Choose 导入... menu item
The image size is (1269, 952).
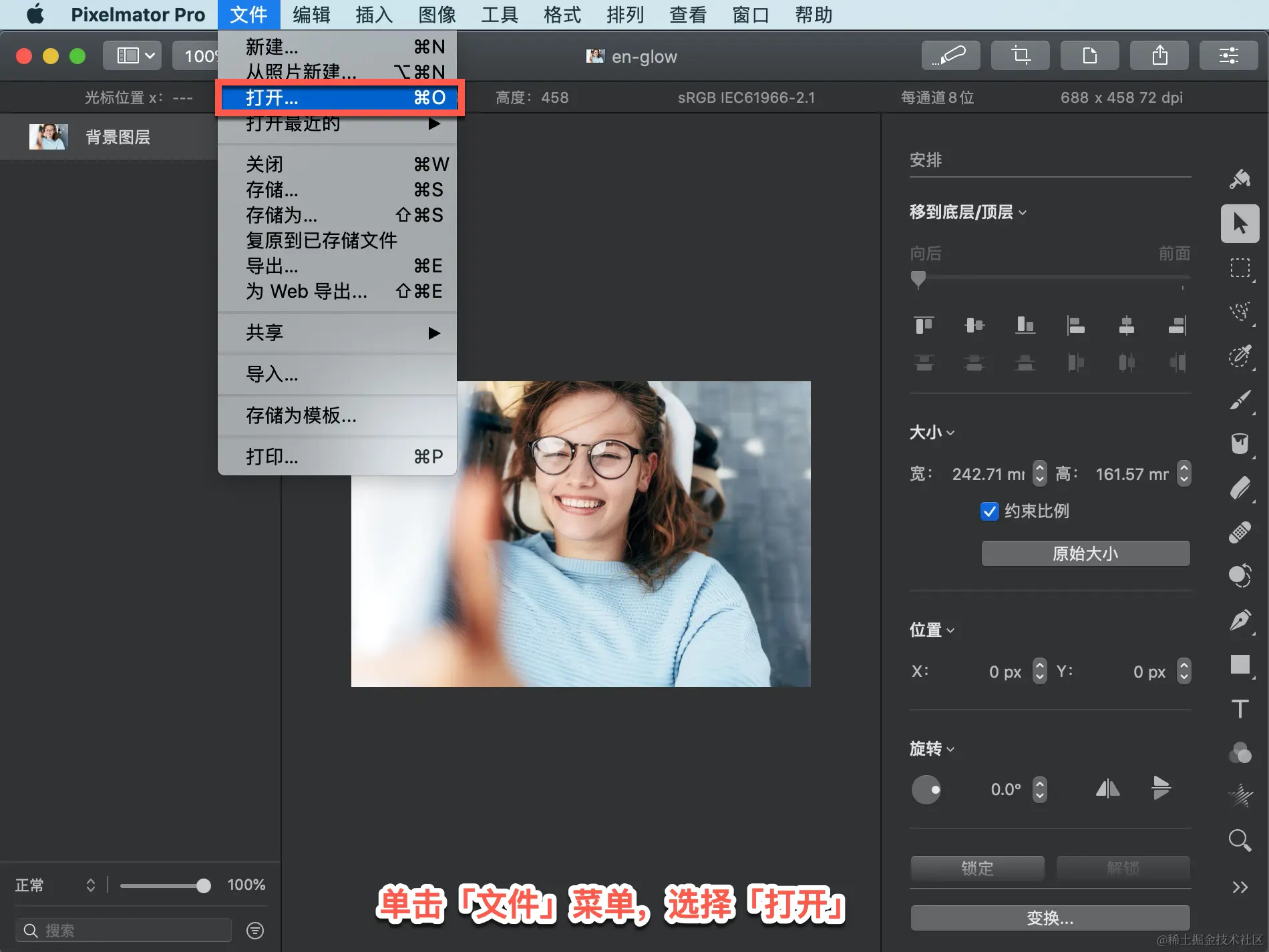tap(337, 374)
